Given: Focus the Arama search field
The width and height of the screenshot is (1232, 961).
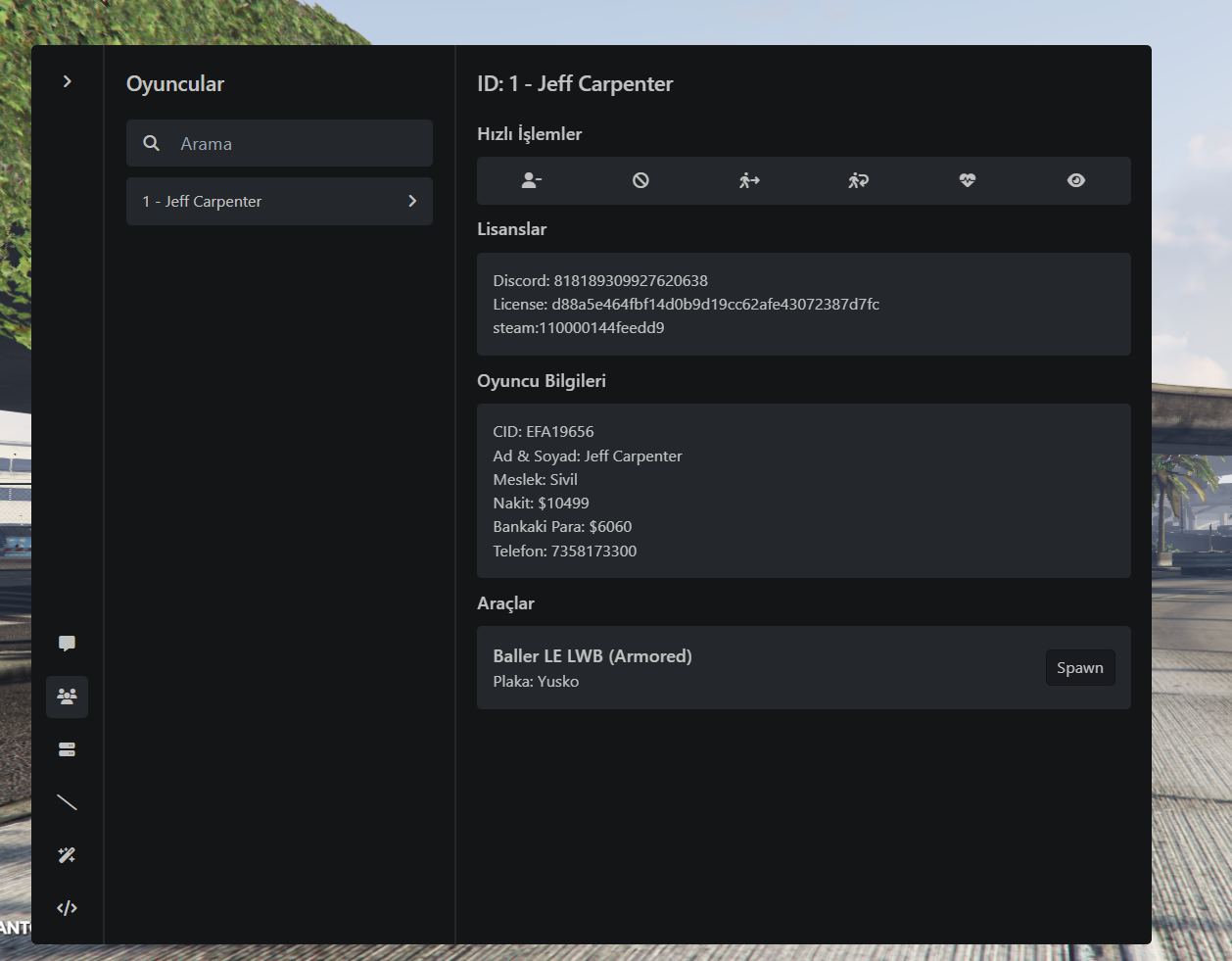Looking at the screenshot, I should coord(279,143).
